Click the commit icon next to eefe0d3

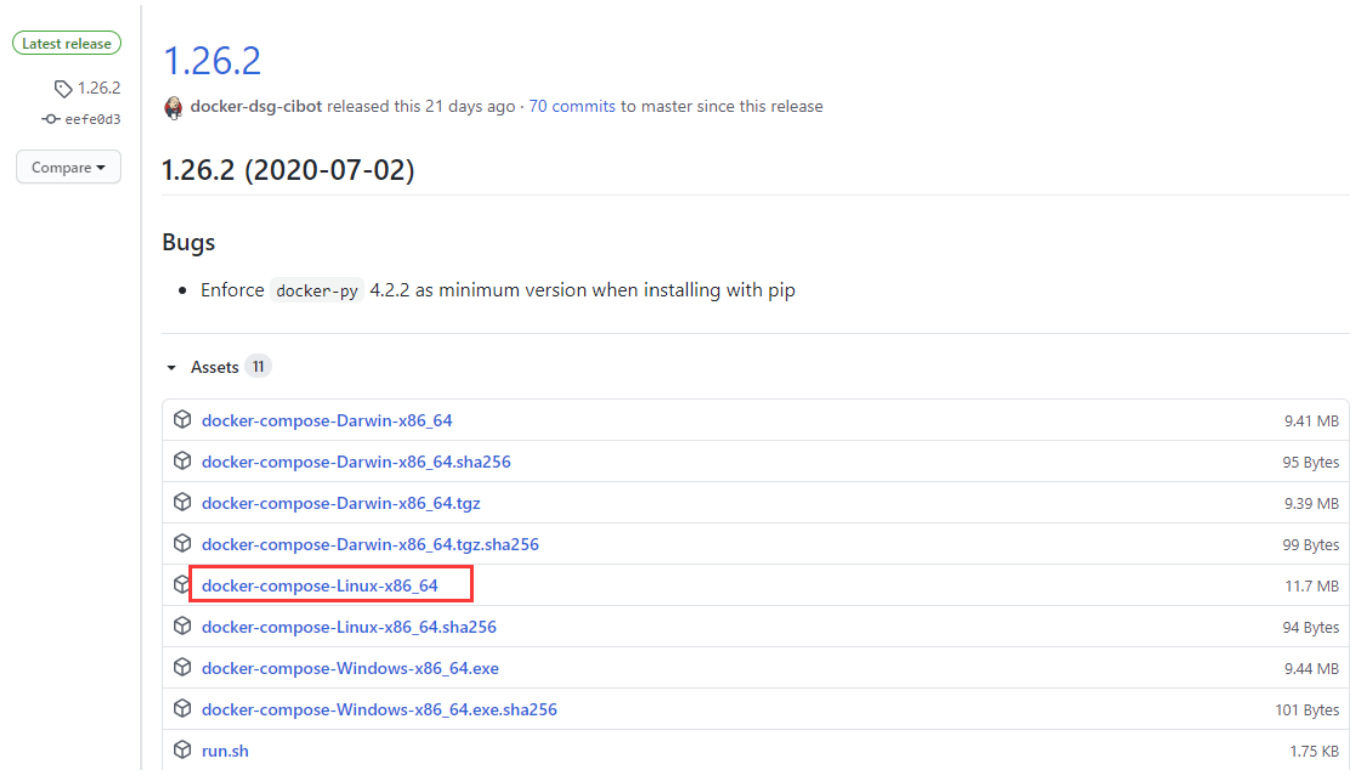51,119
